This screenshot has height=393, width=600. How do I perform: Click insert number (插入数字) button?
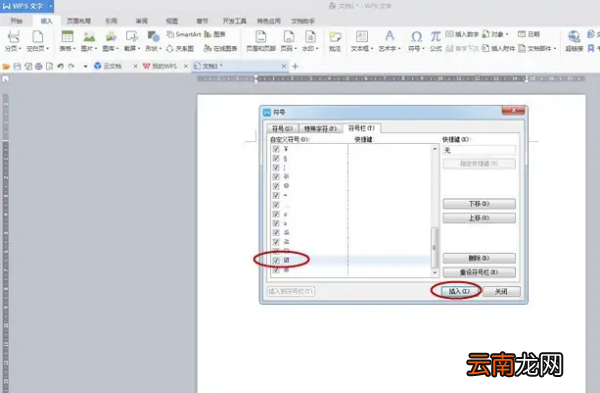462,34
